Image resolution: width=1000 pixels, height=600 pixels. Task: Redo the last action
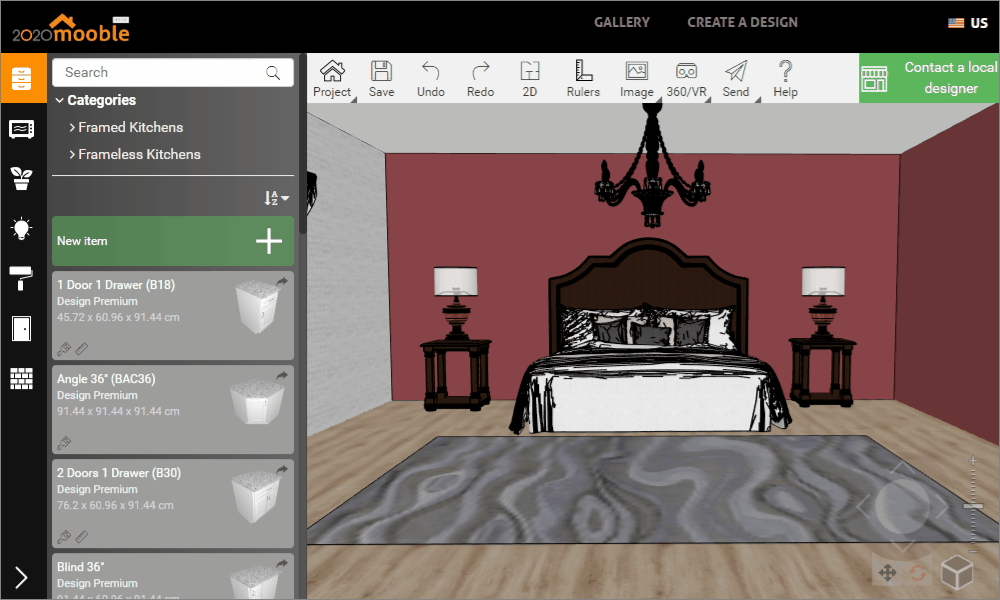480,78
